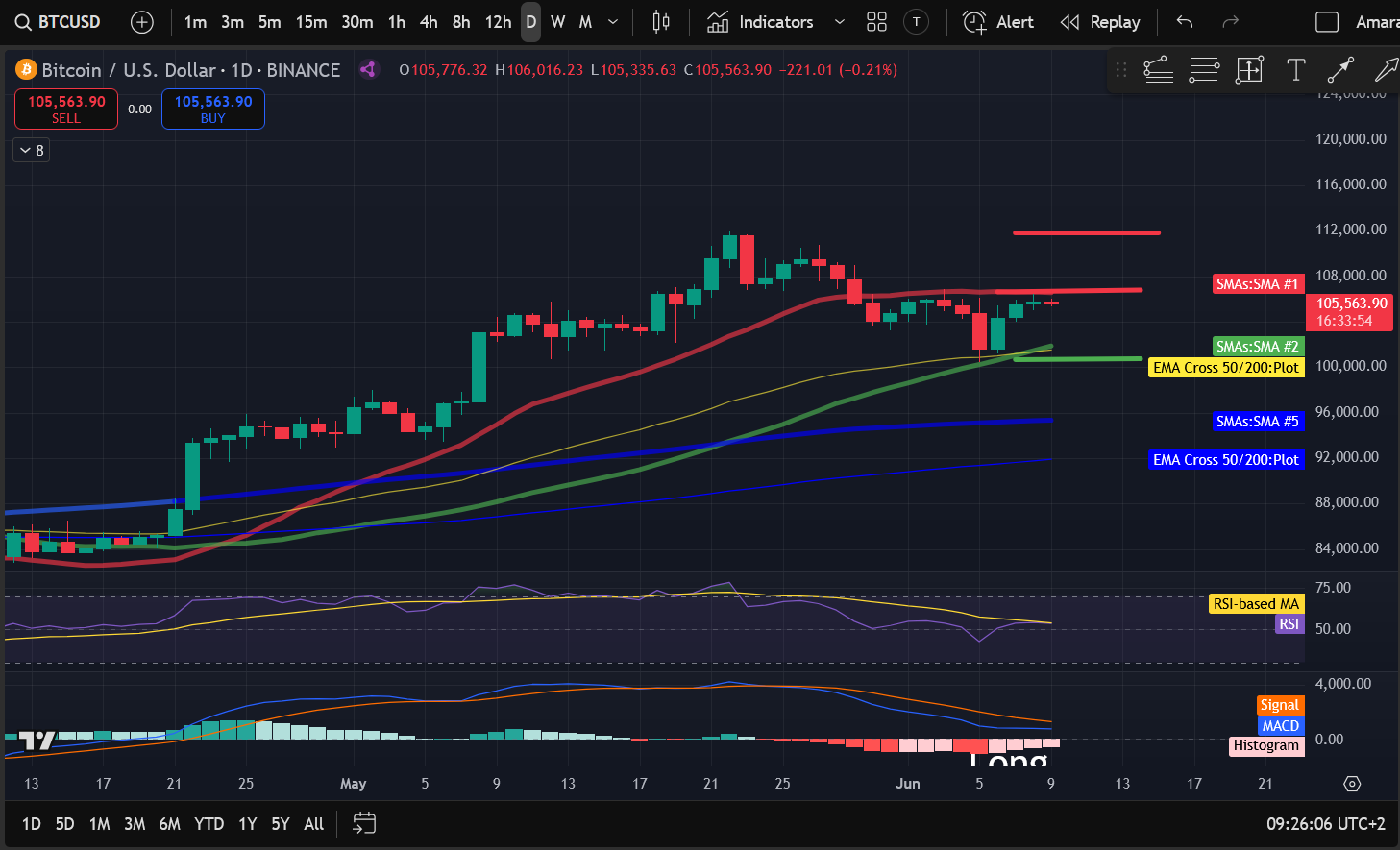Screen dimensions: 1400x850
Task: Click the red SELL price button
Action: (x=66, y=109)
